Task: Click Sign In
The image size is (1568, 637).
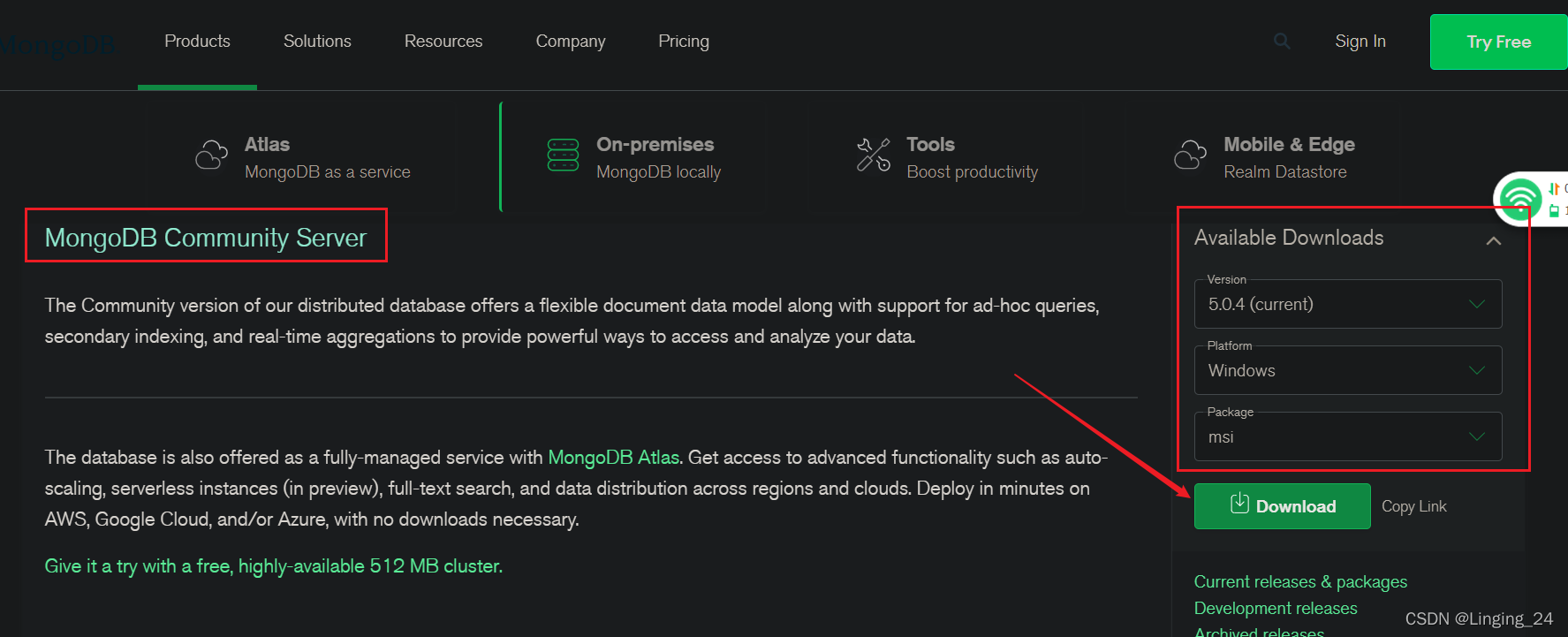Action: pos(1360,42)
